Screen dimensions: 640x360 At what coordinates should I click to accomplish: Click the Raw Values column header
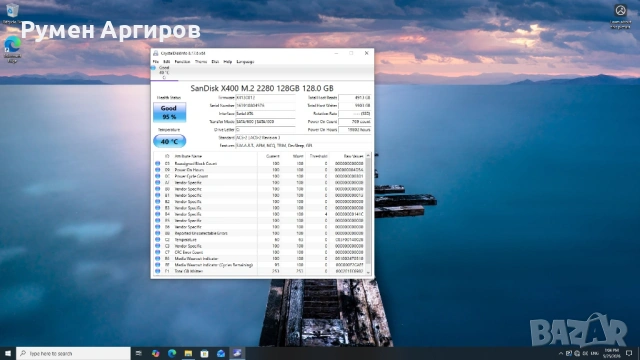coord(353,156)
